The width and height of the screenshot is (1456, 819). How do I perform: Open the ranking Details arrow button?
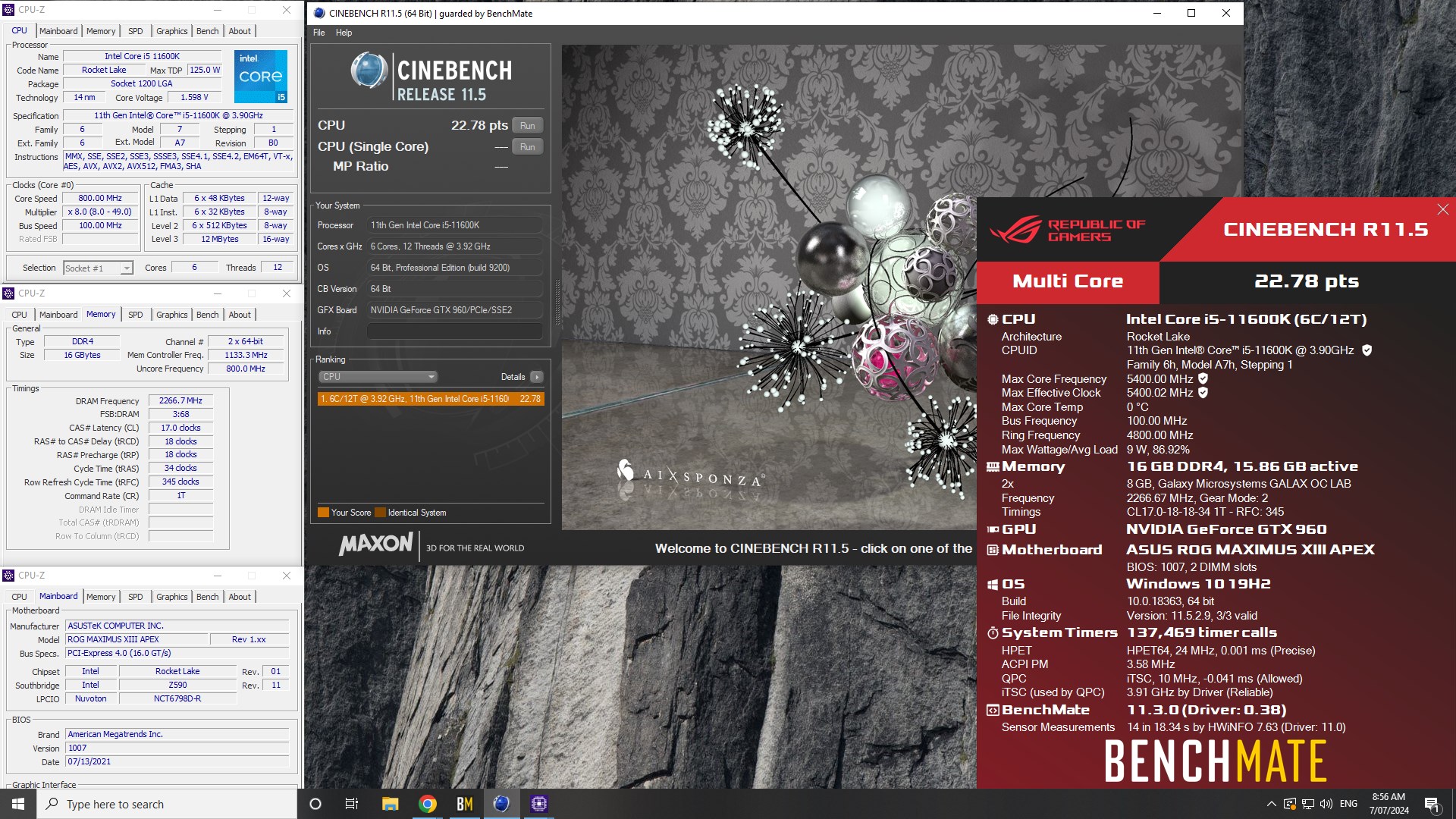pyautogui.click(x=537, y=377)
